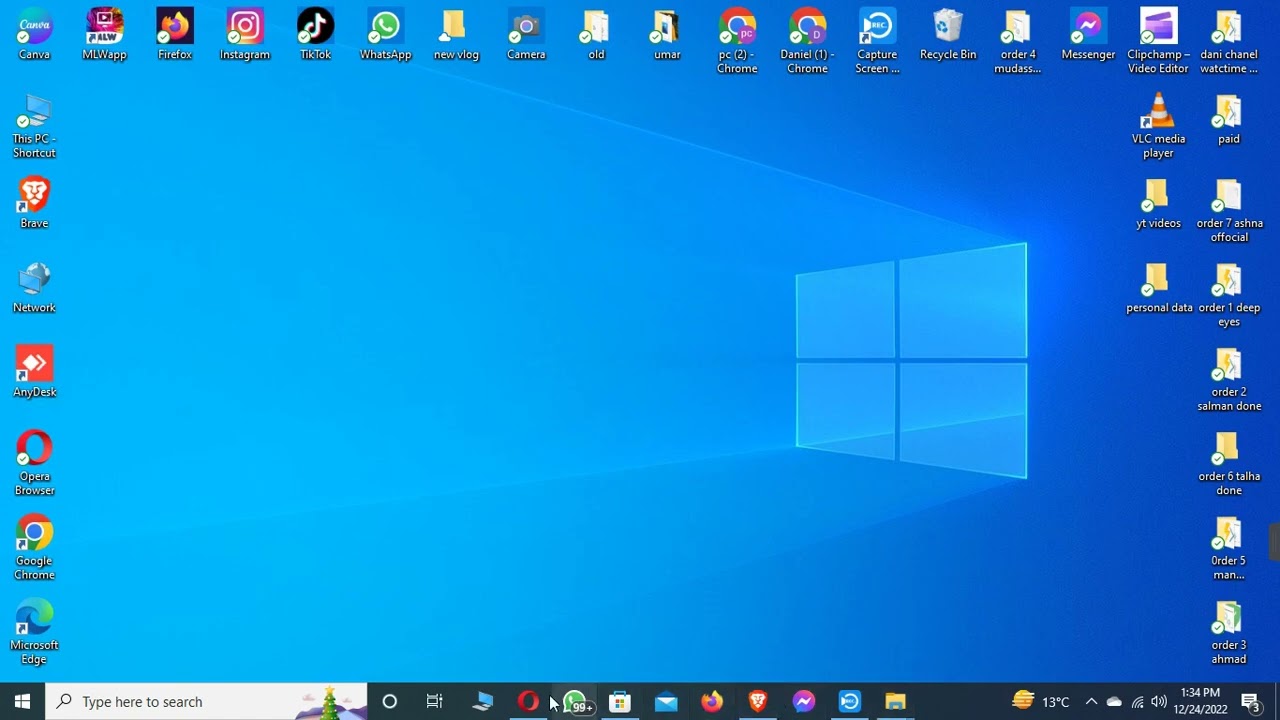Select the 'order 2 salman done' folder
Screen dimensions: 1280x720
[1229, 379]
